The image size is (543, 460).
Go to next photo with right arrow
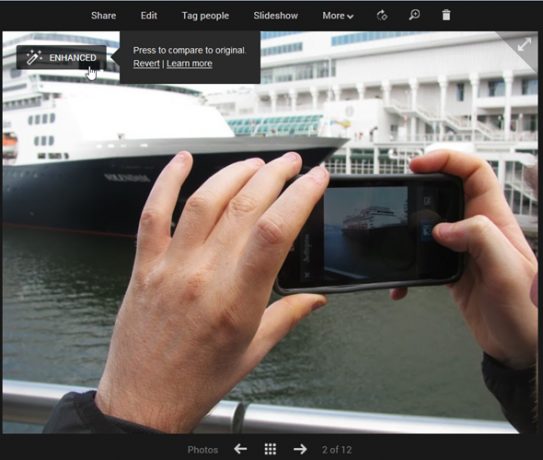click(300, 449)
